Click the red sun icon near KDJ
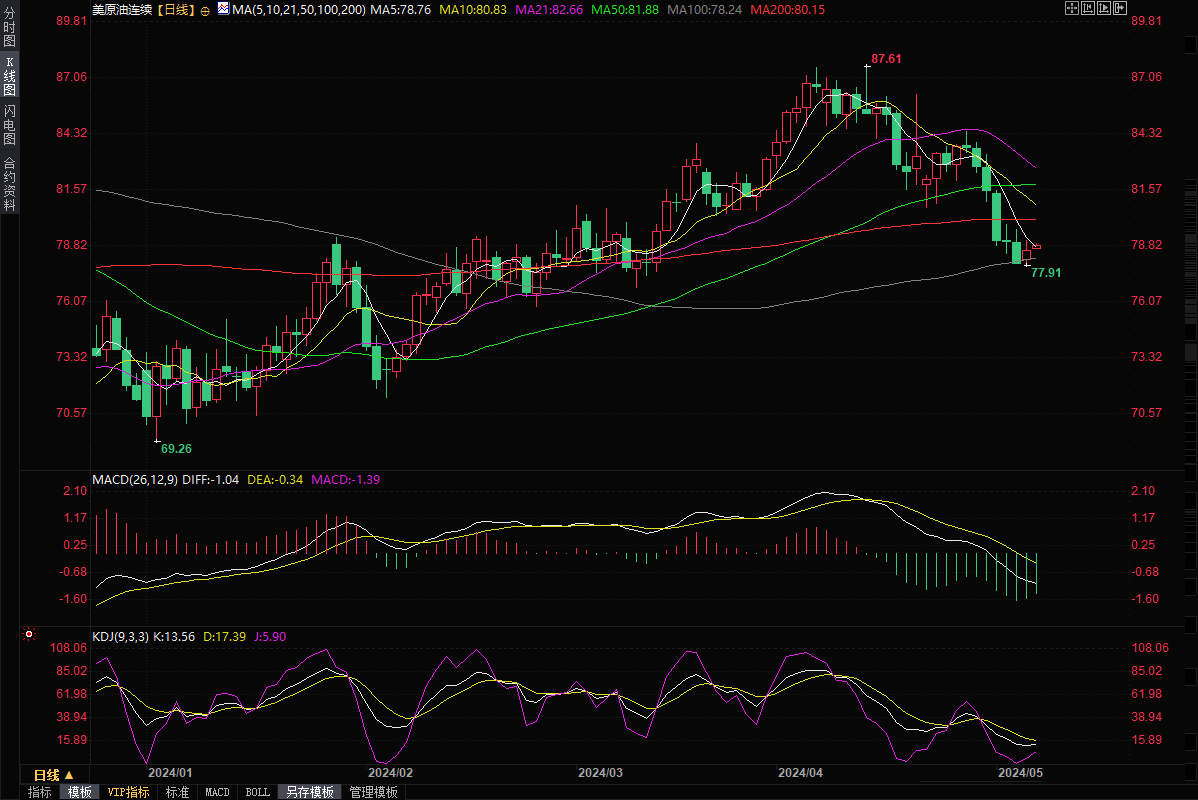The image size is (1198, 800). [x=29, y=634]
